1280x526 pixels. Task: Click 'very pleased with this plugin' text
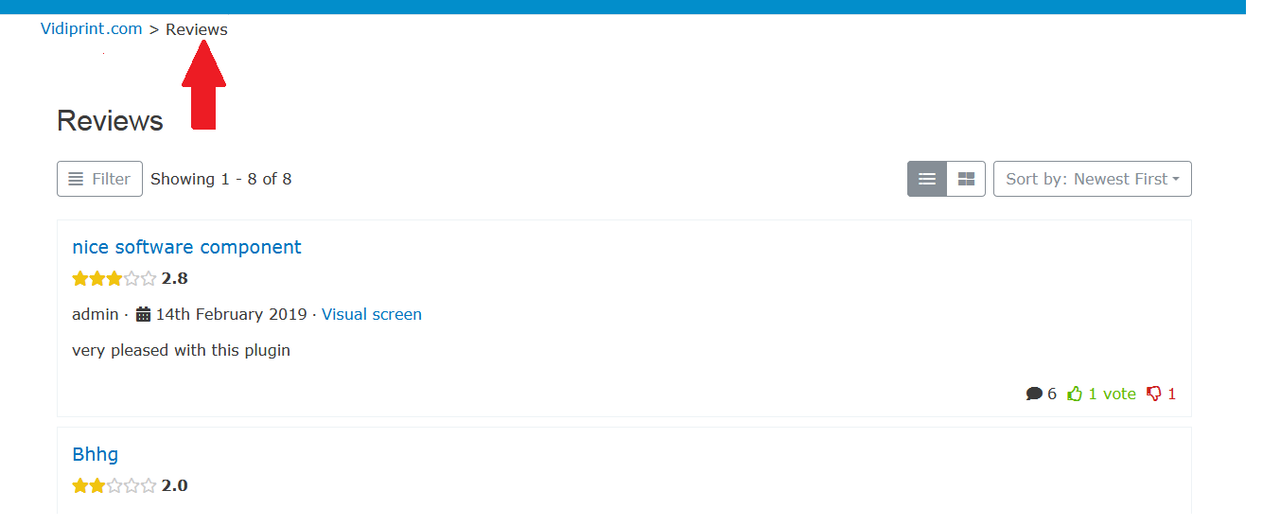(181, 350)
